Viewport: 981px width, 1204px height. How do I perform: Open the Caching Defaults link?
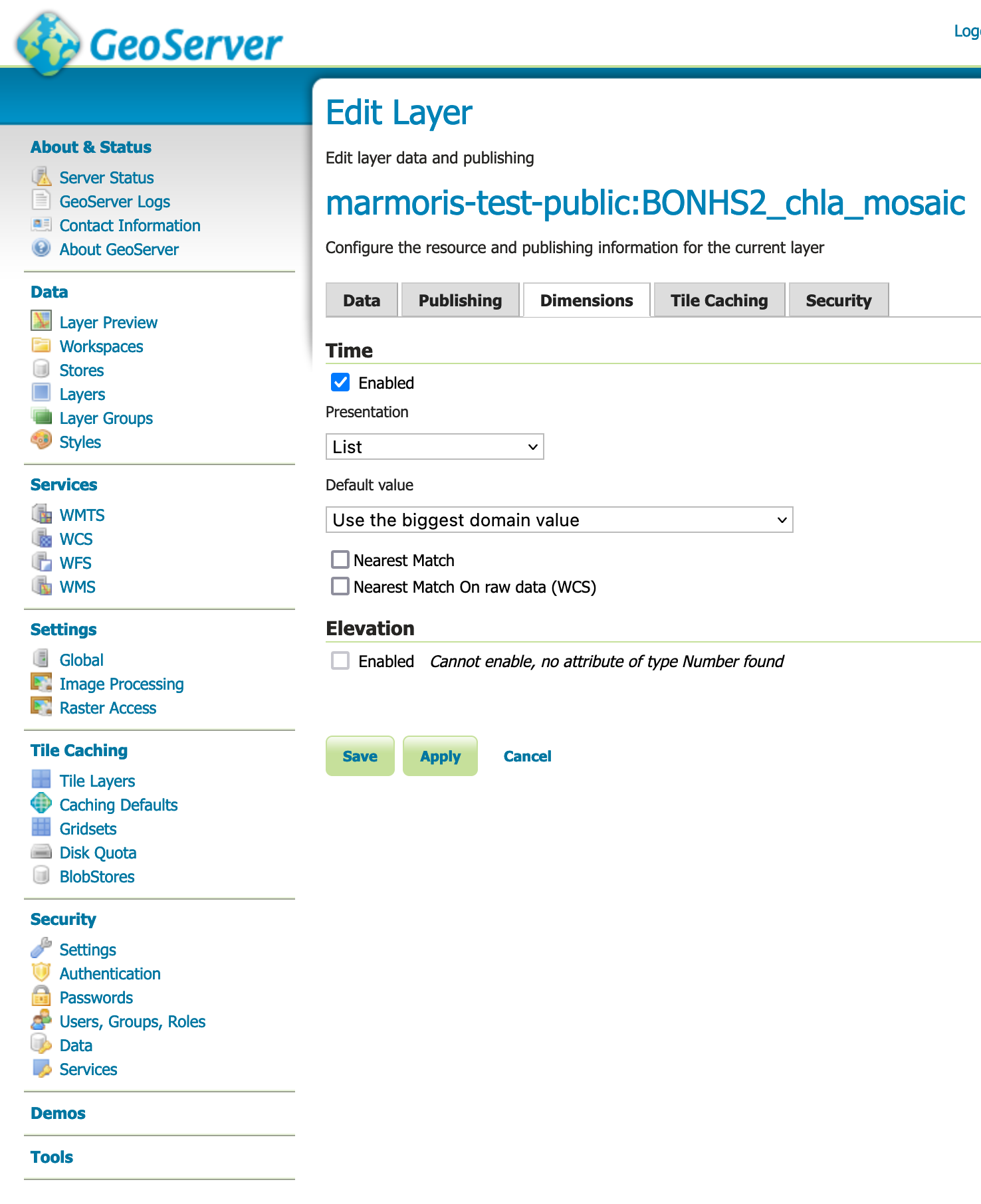click(x=119, y=805)
